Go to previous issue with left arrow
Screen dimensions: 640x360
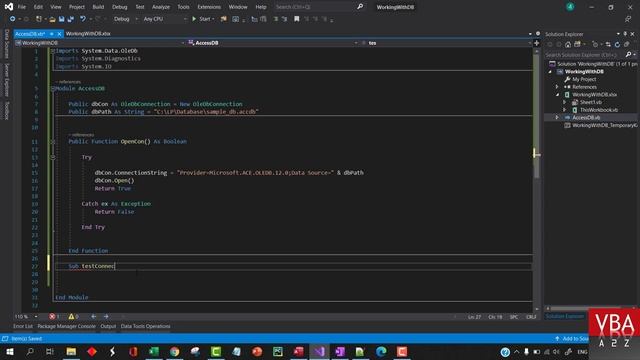(93, 316)
